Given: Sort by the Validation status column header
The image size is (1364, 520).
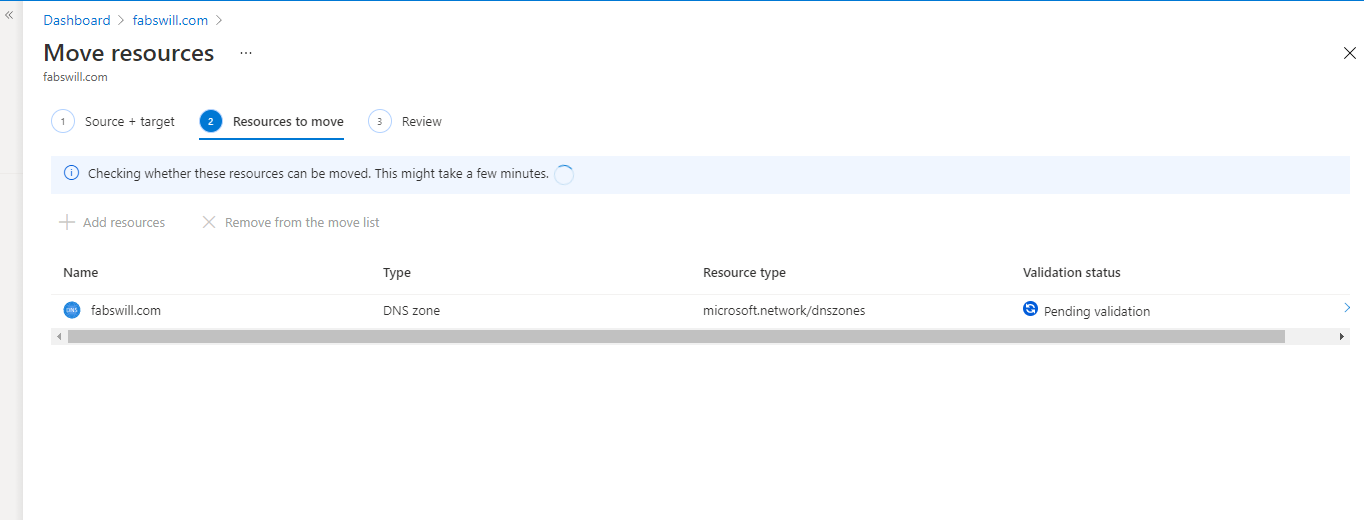Looking at the screenshot, I should coord(1071,272).
